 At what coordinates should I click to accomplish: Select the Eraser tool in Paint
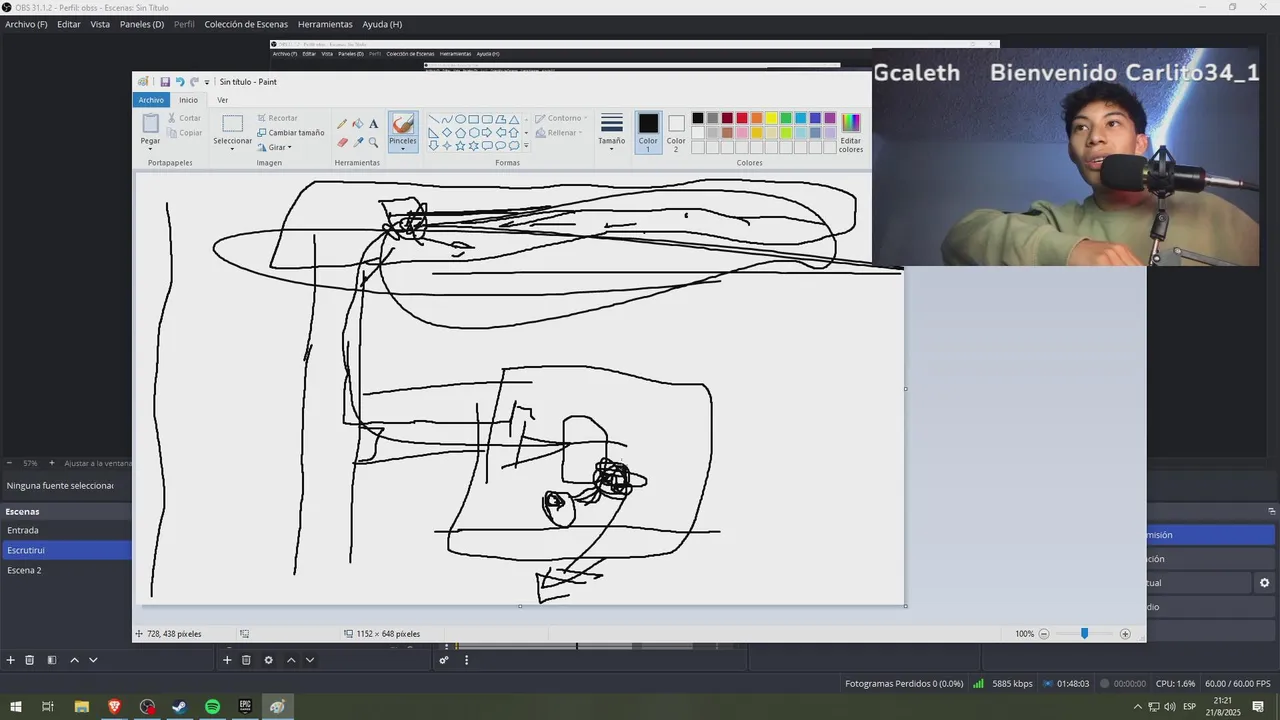coord(342,142)
